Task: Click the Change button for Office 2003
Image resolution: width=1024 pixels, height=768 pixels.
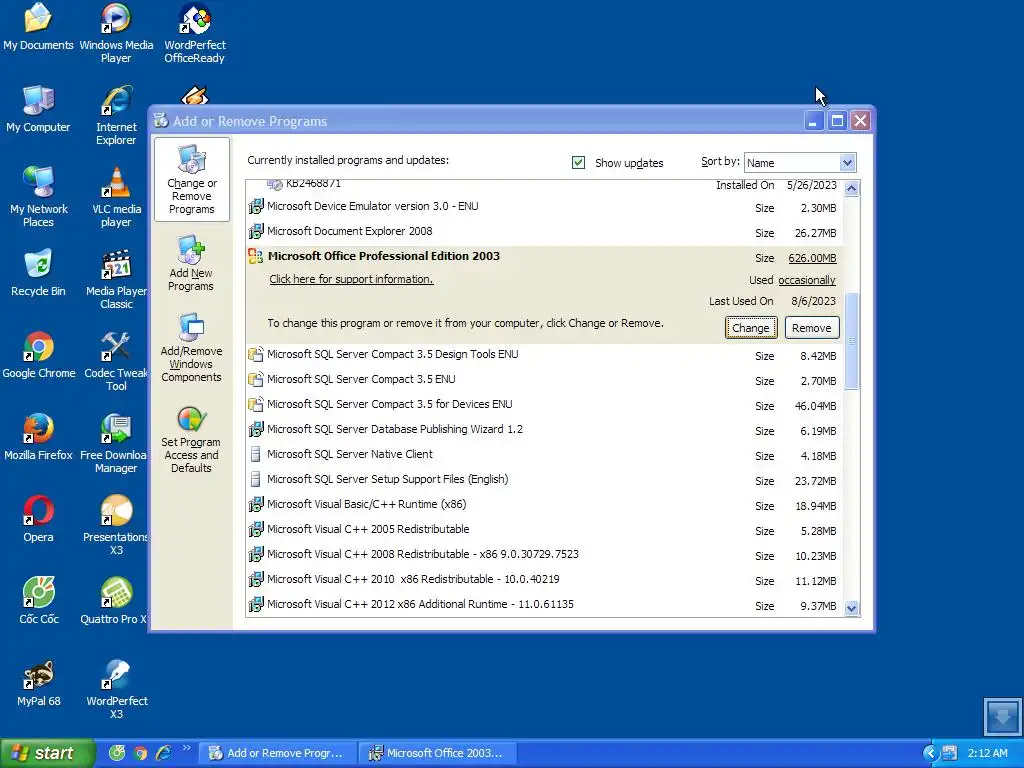Action: (750, 328)
